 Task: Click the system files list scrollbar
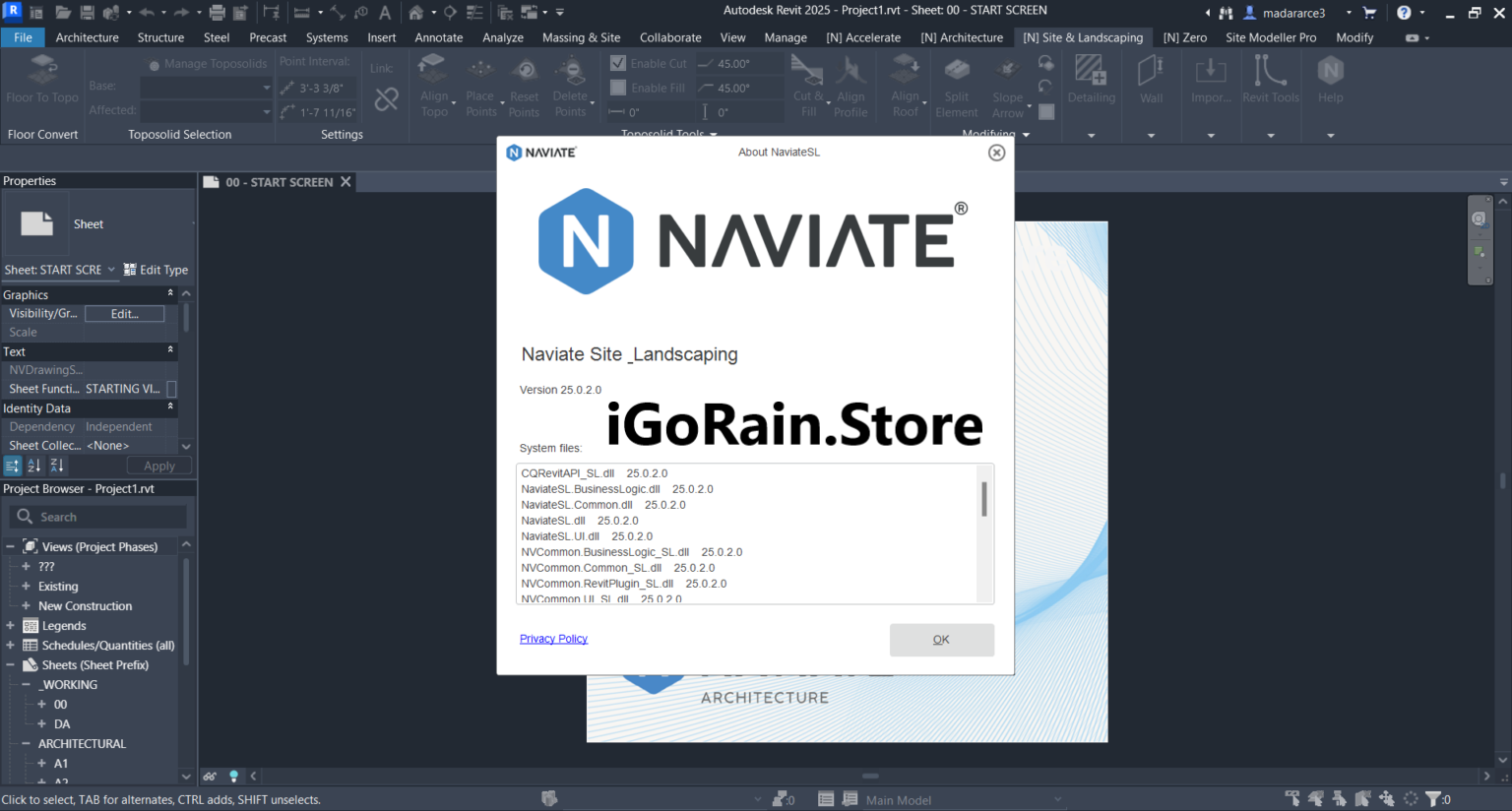tap(983, 499)
